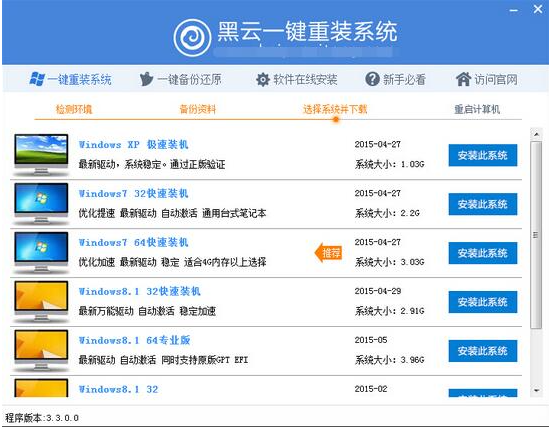Click the Windows7 32 monitor thumbnail

41,204
